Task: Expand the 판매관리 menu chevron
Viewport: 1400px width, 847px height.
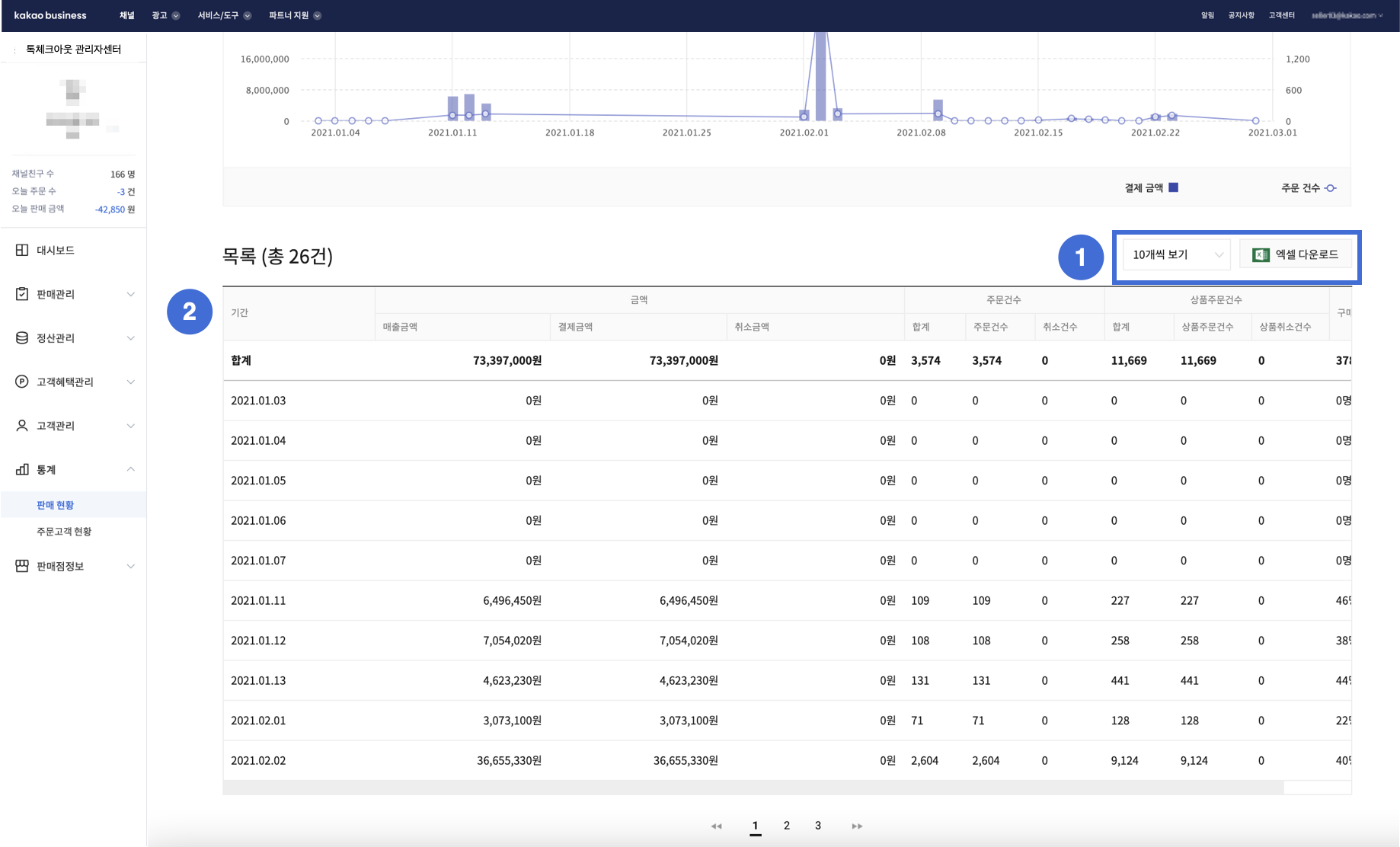Action: click(131, 294)
